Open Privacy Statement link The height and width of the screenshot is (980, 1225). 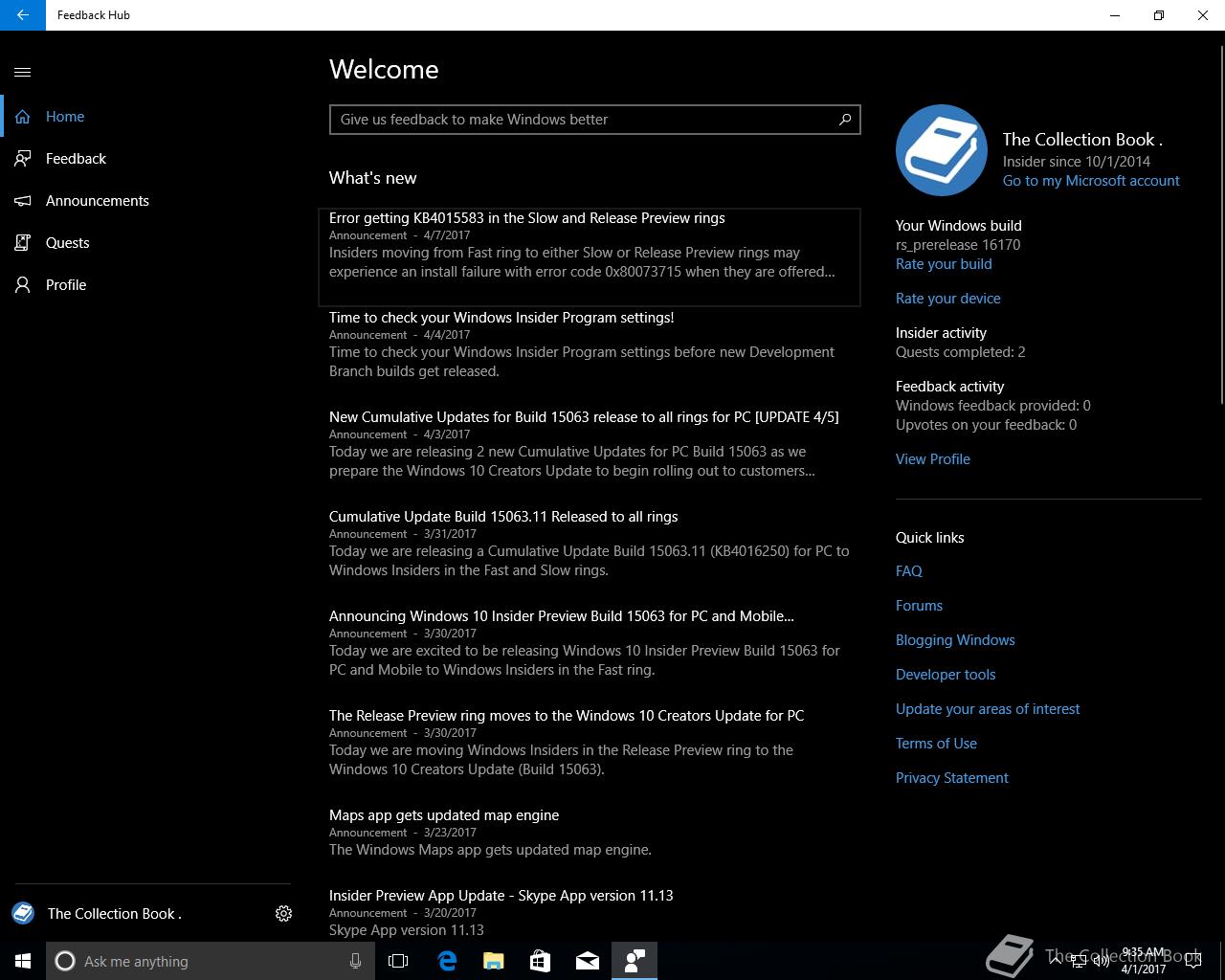[952, 778]
